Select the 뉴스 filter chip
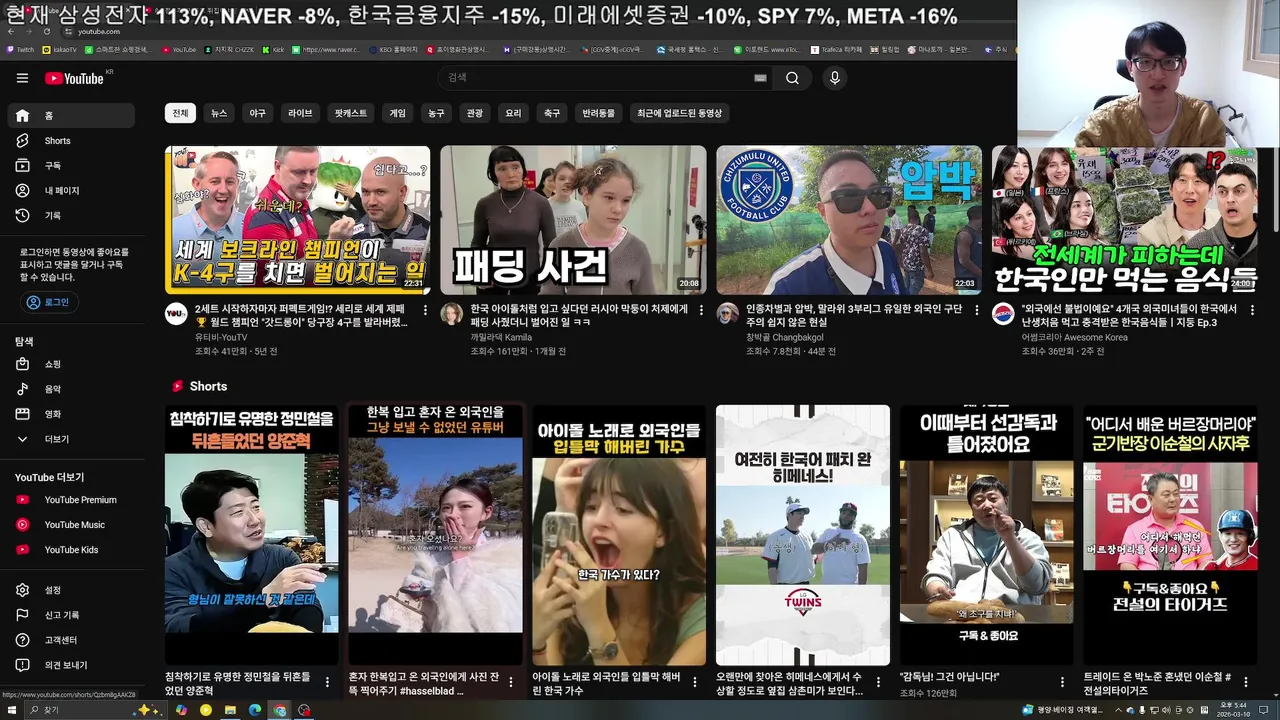The height and width of the screenshot is (720, 1280). tap(219, 113)
